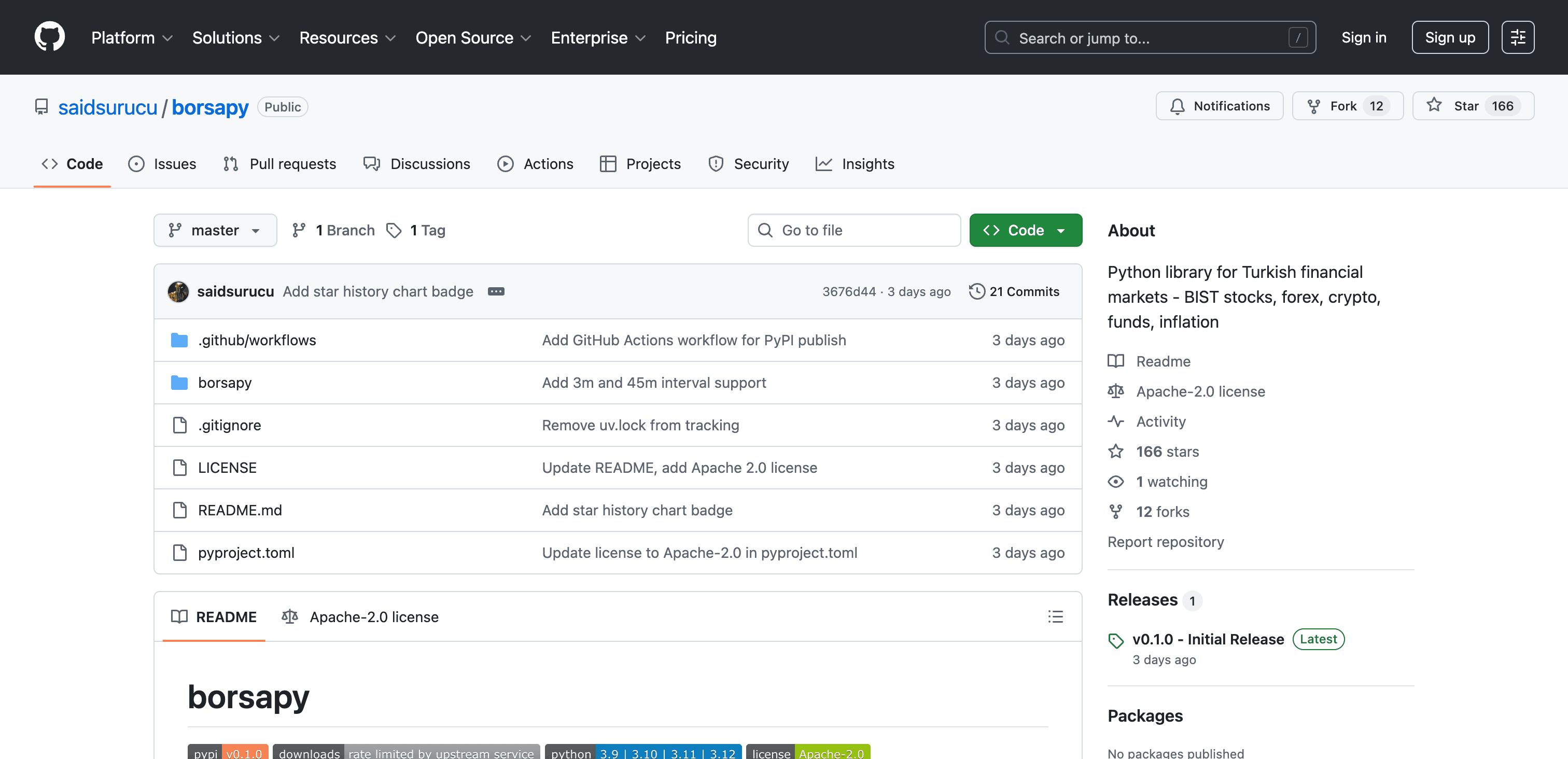The width and height of the screenshot is (1568, 759).
Task: Open the v0.1.0 - Initial Release link
Action: [x=1208, y=639]
